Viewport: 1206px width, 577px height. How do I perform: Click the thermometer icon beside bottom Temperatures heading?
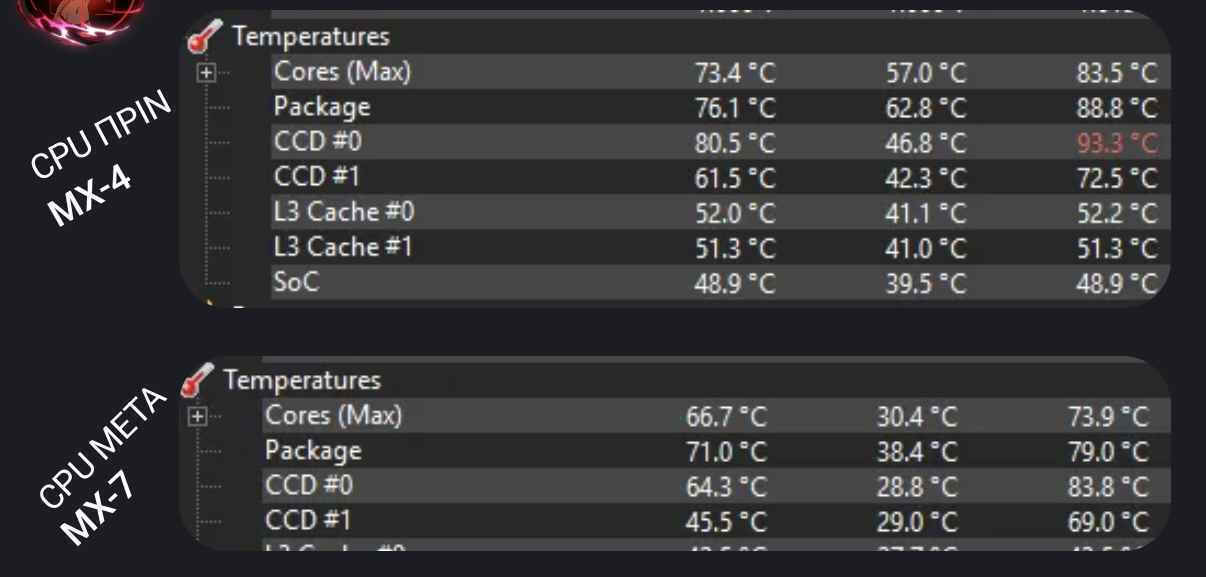[x=198, y=381]
